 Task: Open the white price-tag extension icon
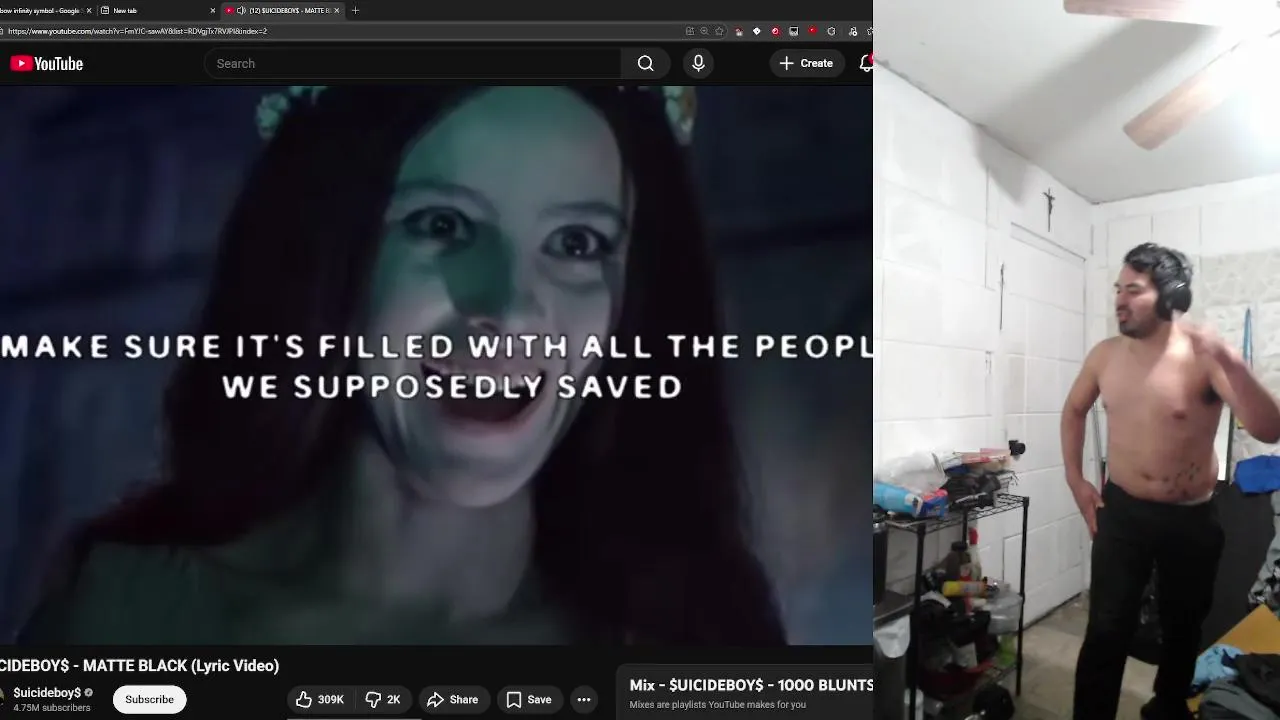(756, 31)
